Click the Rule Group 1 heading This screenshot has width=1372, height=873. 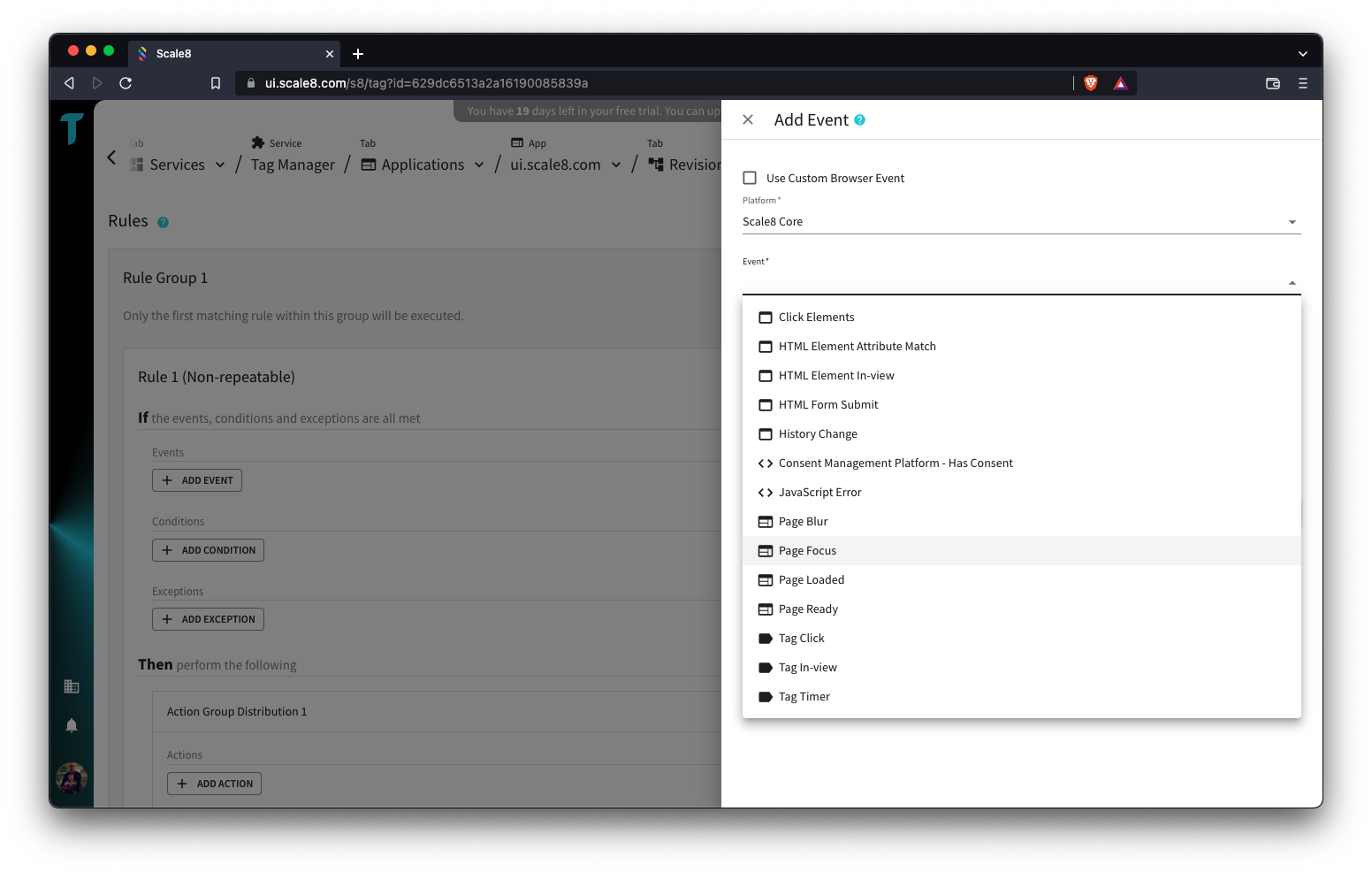pyautogui.click(x=165, y=278)
